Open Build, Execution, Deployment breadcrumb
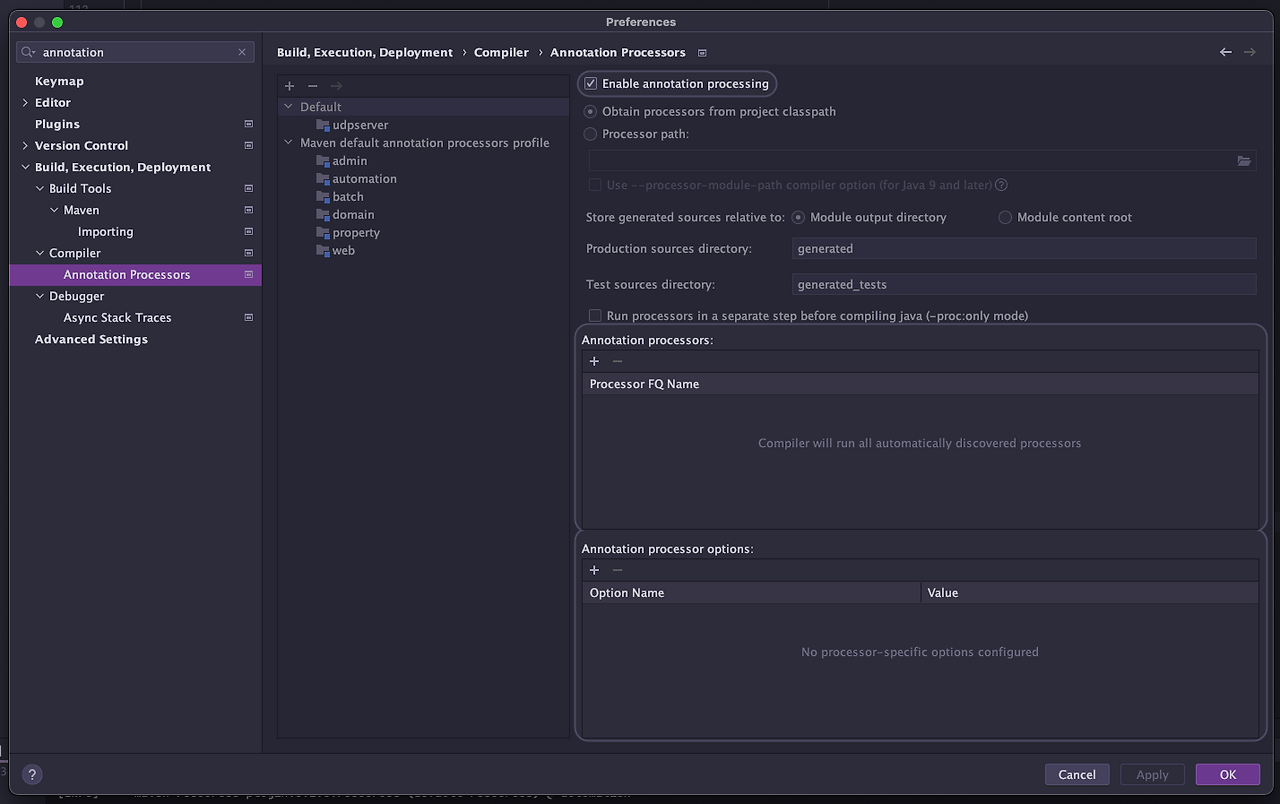Image resolution: width=1280 pixels, height=804 pixels. click(364, 52)
